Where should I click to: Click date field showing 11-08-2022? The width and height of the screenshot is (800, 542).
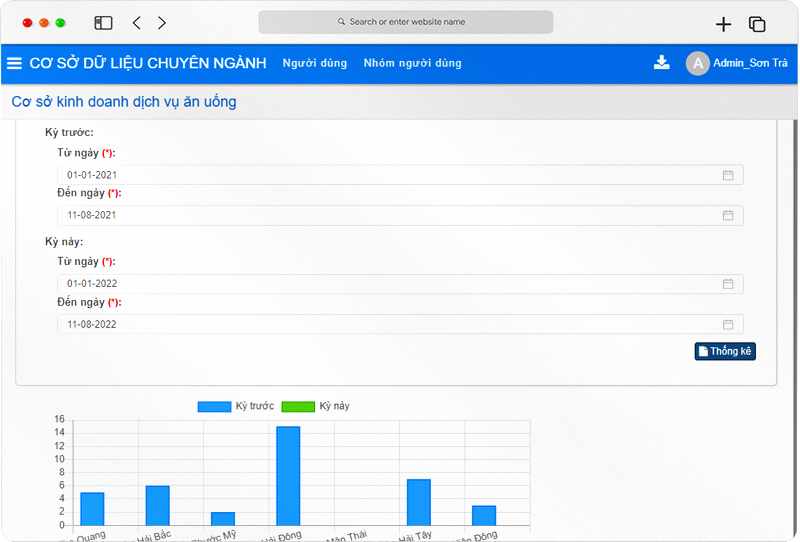[x=400, y=324]
